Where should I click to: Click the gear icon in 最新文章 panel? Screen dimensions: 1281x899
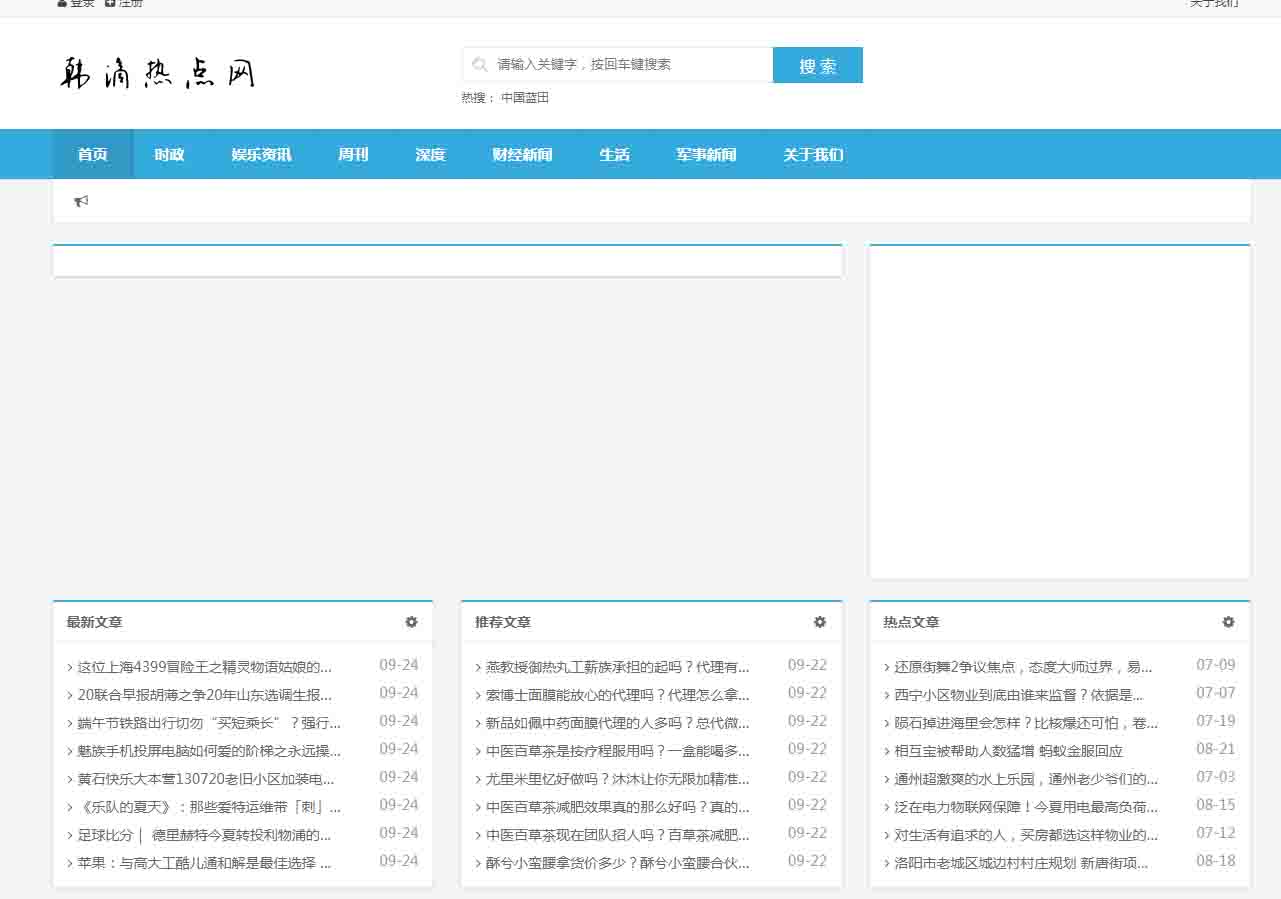coord(411,622)
